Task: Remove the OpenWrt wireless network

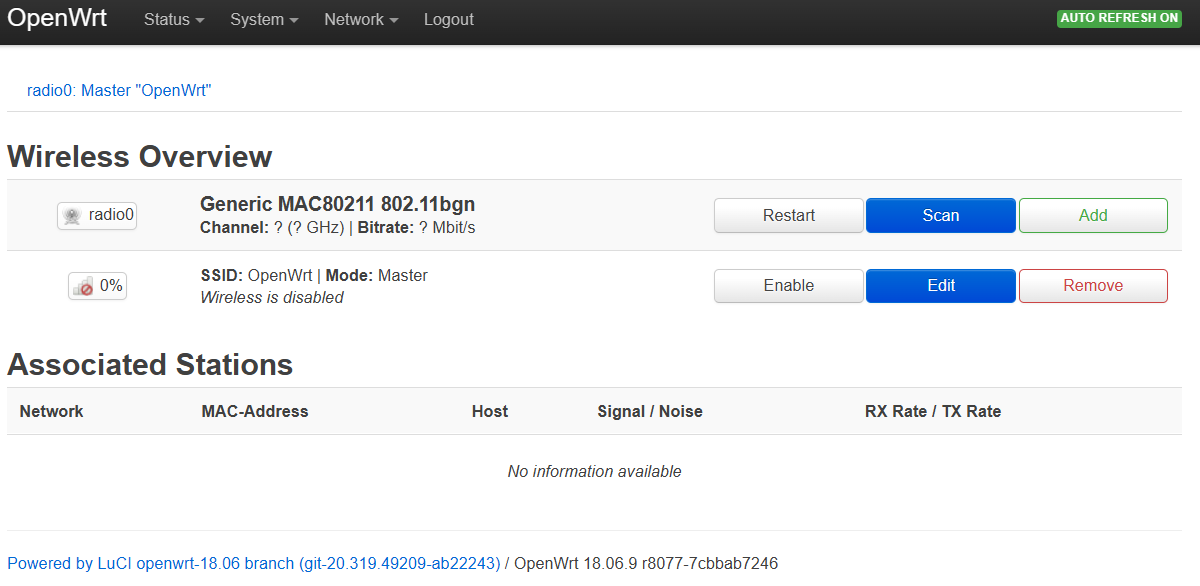Action: click(x=1093, y=286)
